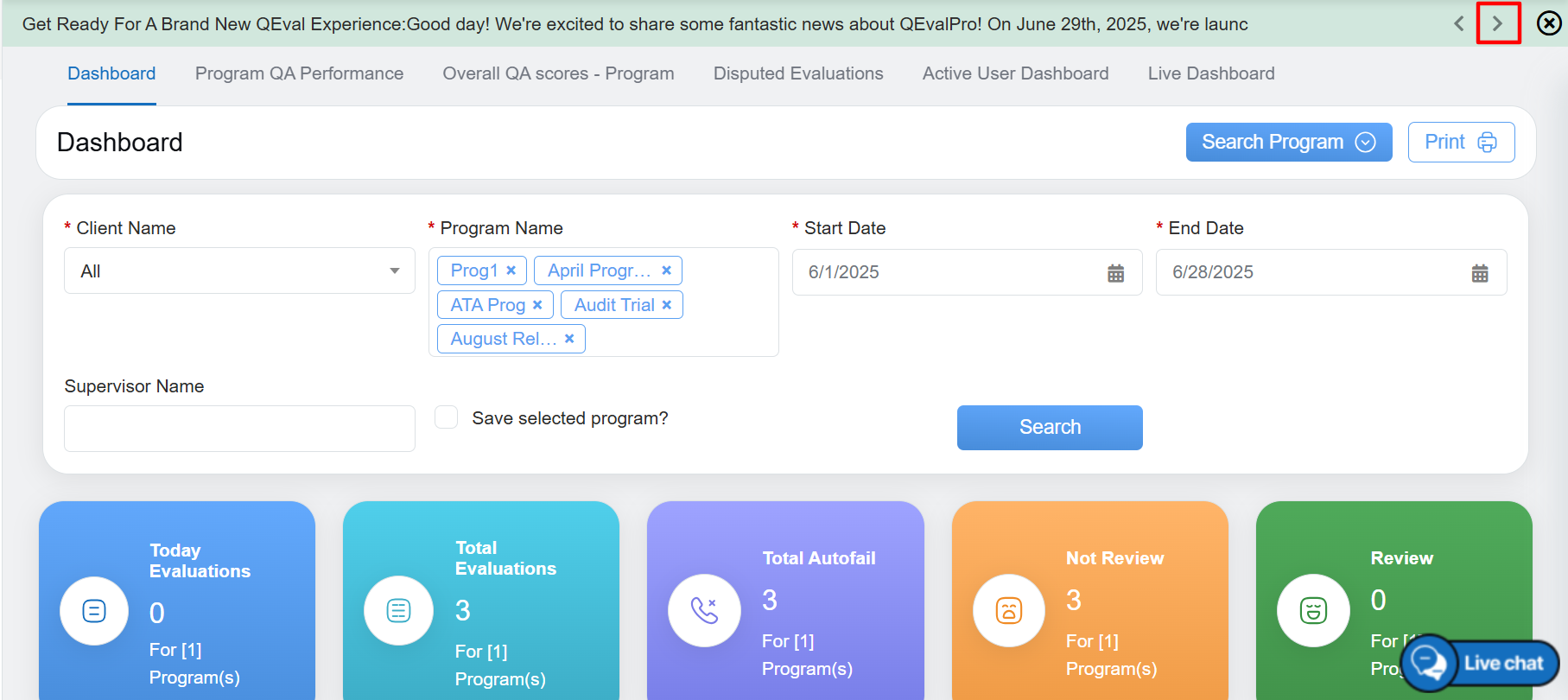This screenshot has height=700, width=1568.
Task: Click the Supervisor Name input field
Action: (x=239, y=429)
